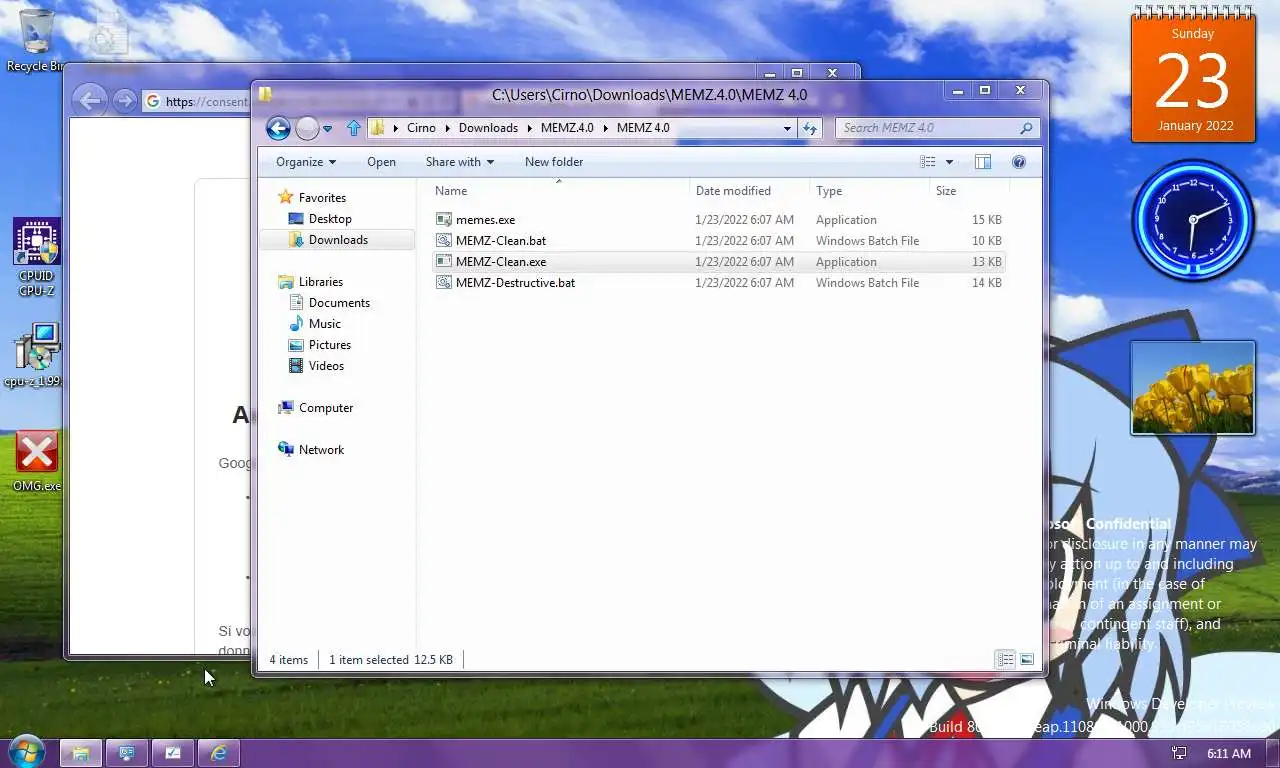Open the address bar history dropdown
Screen dimensions: 1280x768
[x=787, y=128]
